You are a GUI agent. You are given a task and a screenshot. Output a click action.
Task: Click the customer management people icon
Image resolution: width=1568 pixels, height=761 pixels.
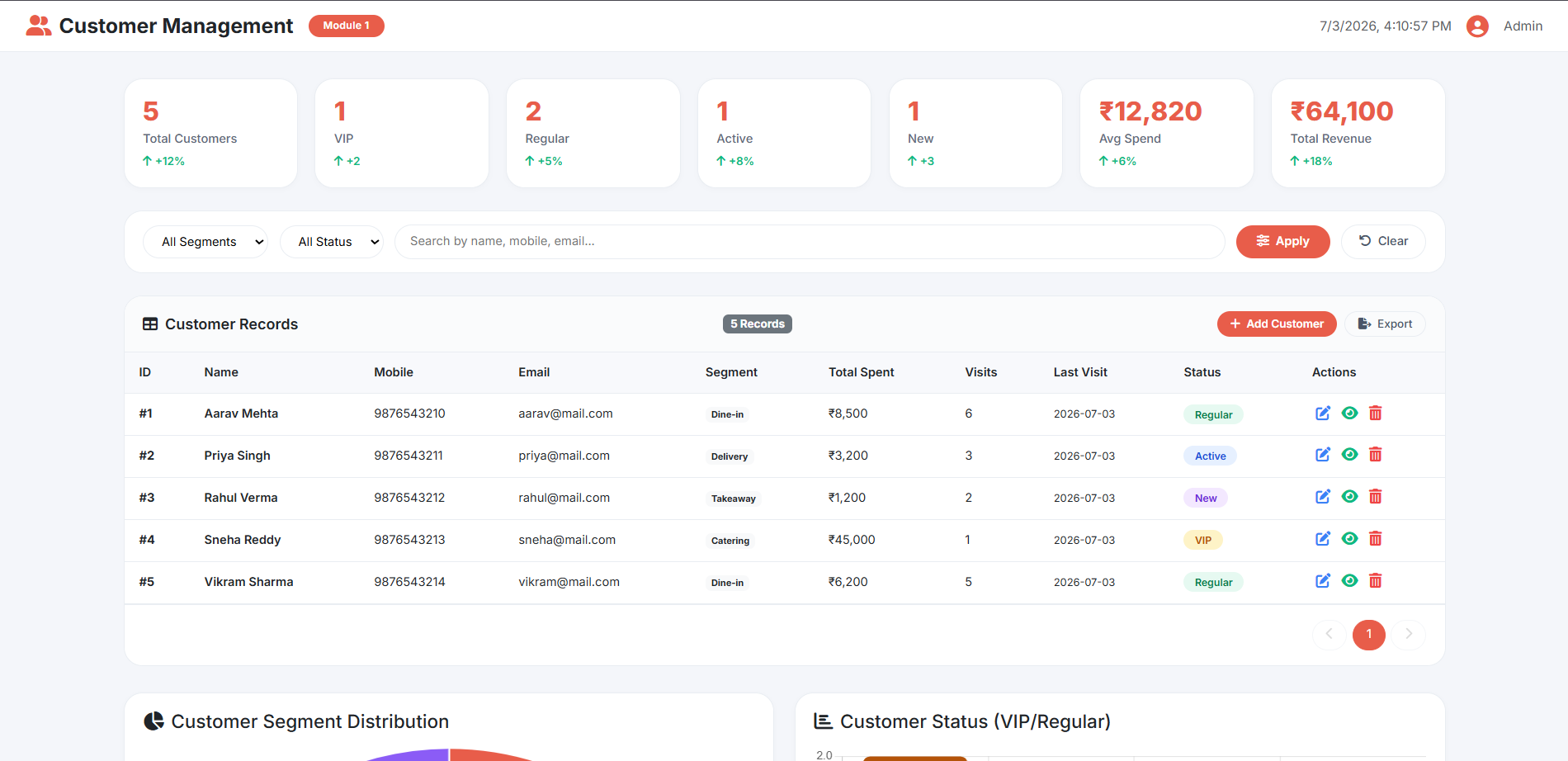click(39, 26)
